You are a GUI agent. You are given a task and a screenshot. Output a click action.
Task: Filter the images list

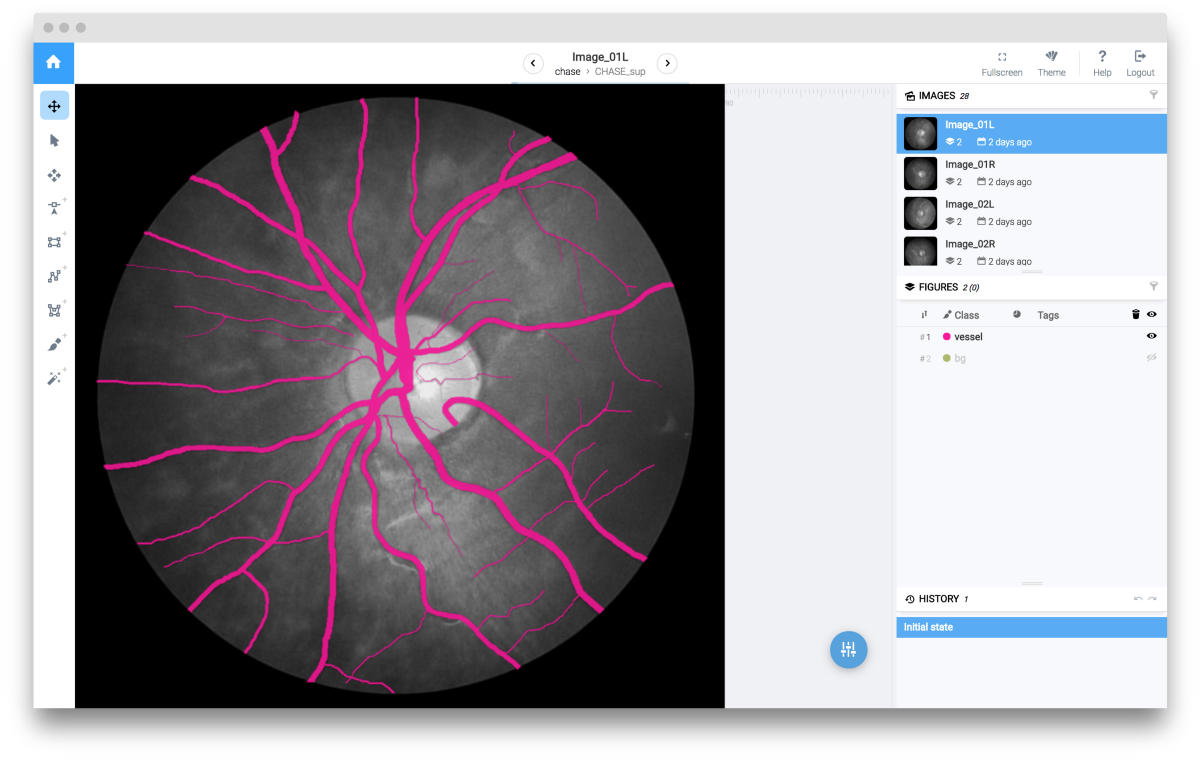coord(1153,95)
